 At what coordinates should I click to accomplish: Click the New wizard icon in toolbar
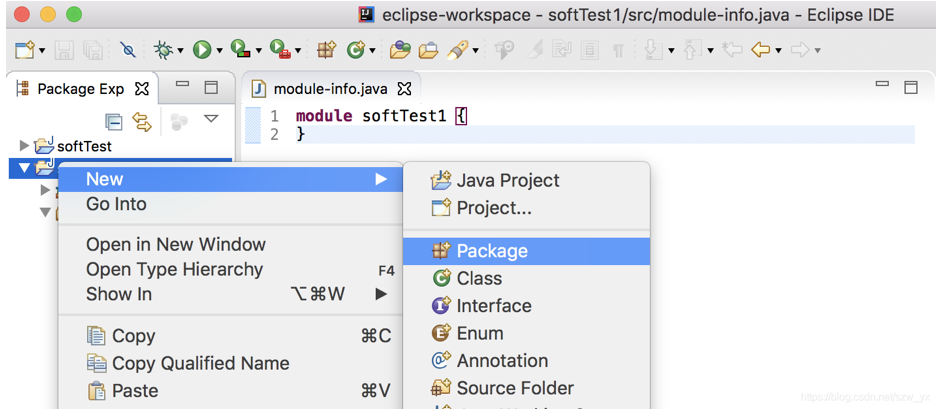(25, 49)
